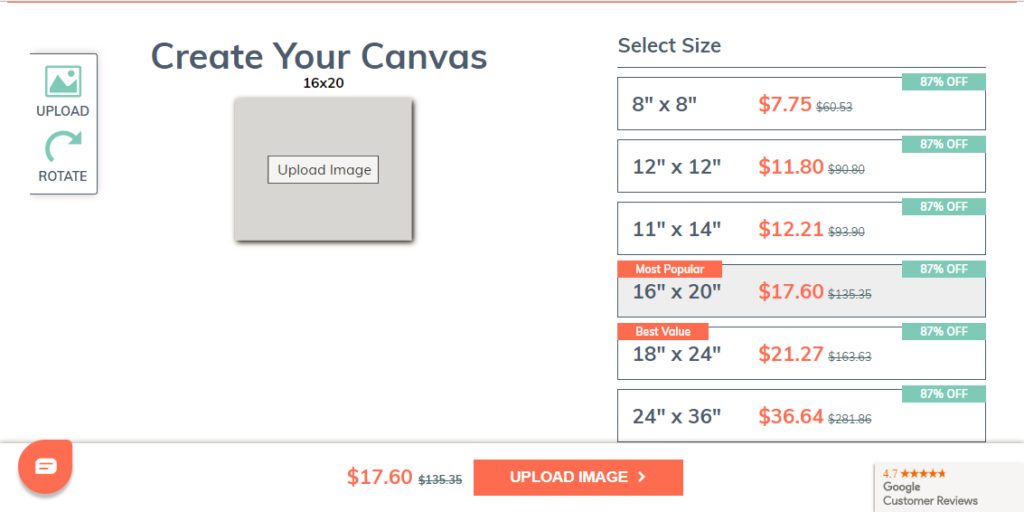Select the 16" x 20" Most Popular size
Image resolution: width=1024 pixels, height=512 pixels.
[x=801, y=291]
